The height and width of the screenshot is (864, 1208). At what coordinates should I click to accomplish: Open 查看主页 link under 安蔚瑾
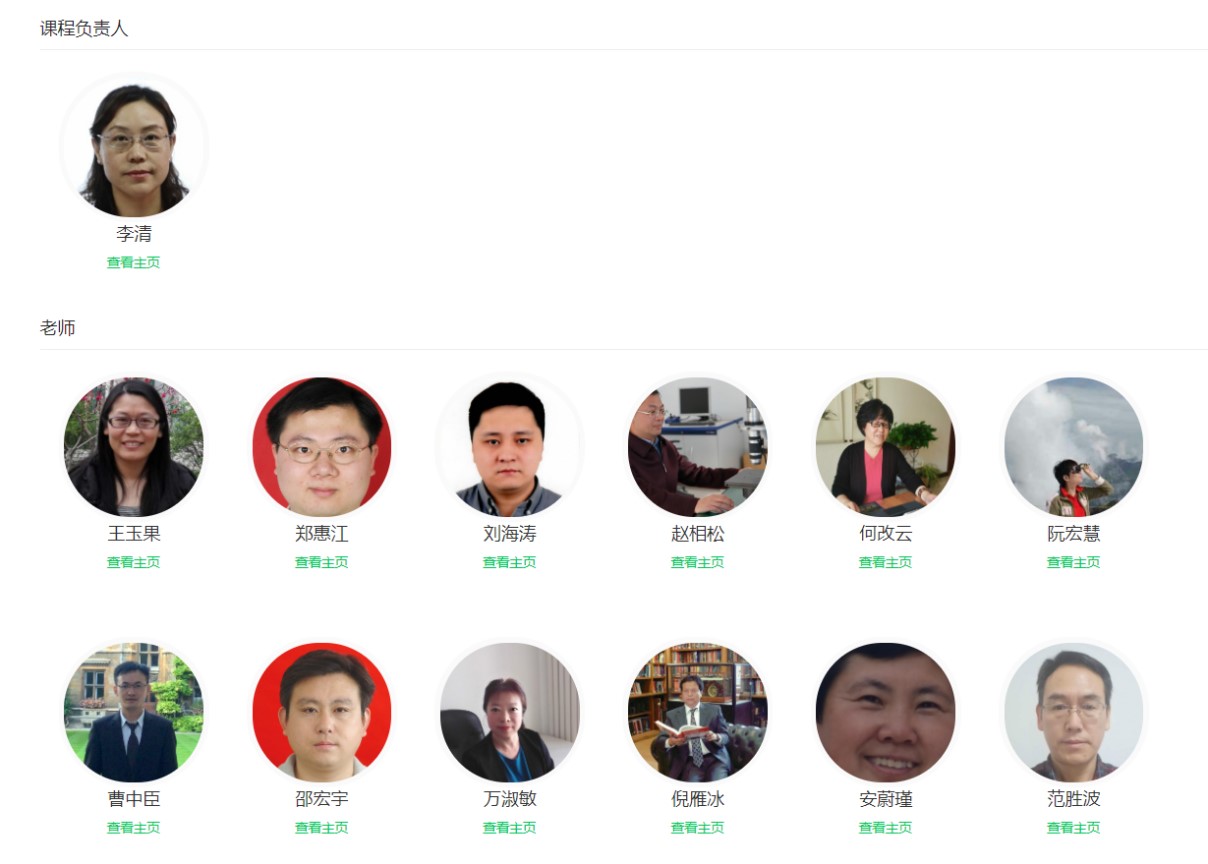pos(886,828)
